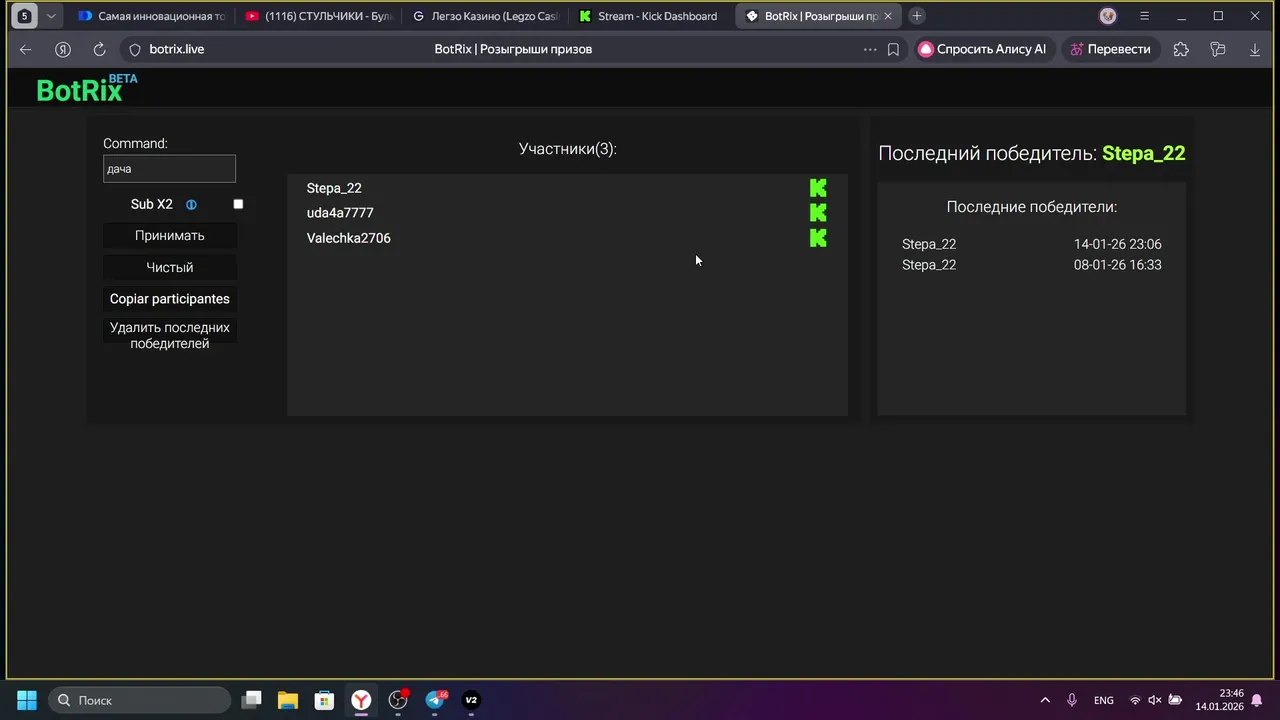The height and width of the screenshot is (720, 1280).
Task: Click the Участники(3) heading
Action: (x=568, y=149)
